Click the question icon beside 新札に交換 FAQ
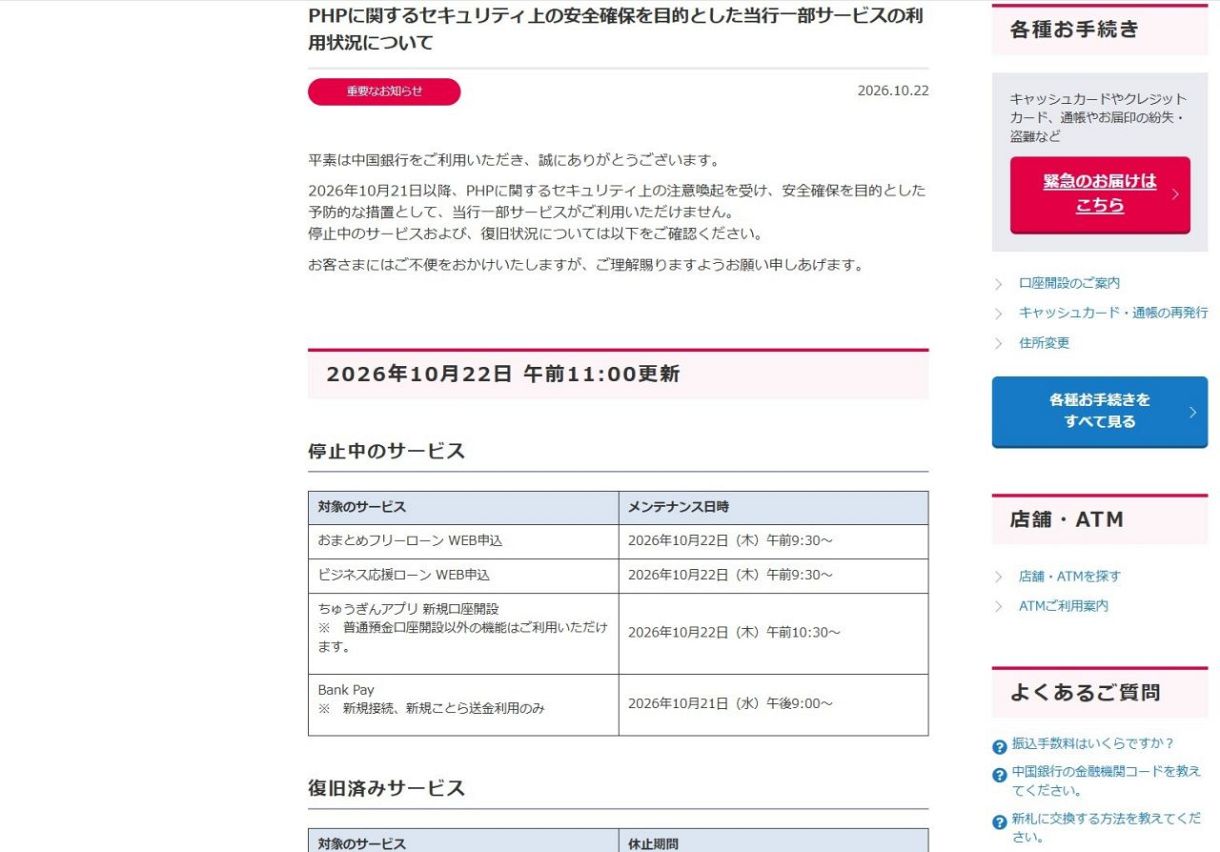Screen dimensions: 1220x852 999,822
